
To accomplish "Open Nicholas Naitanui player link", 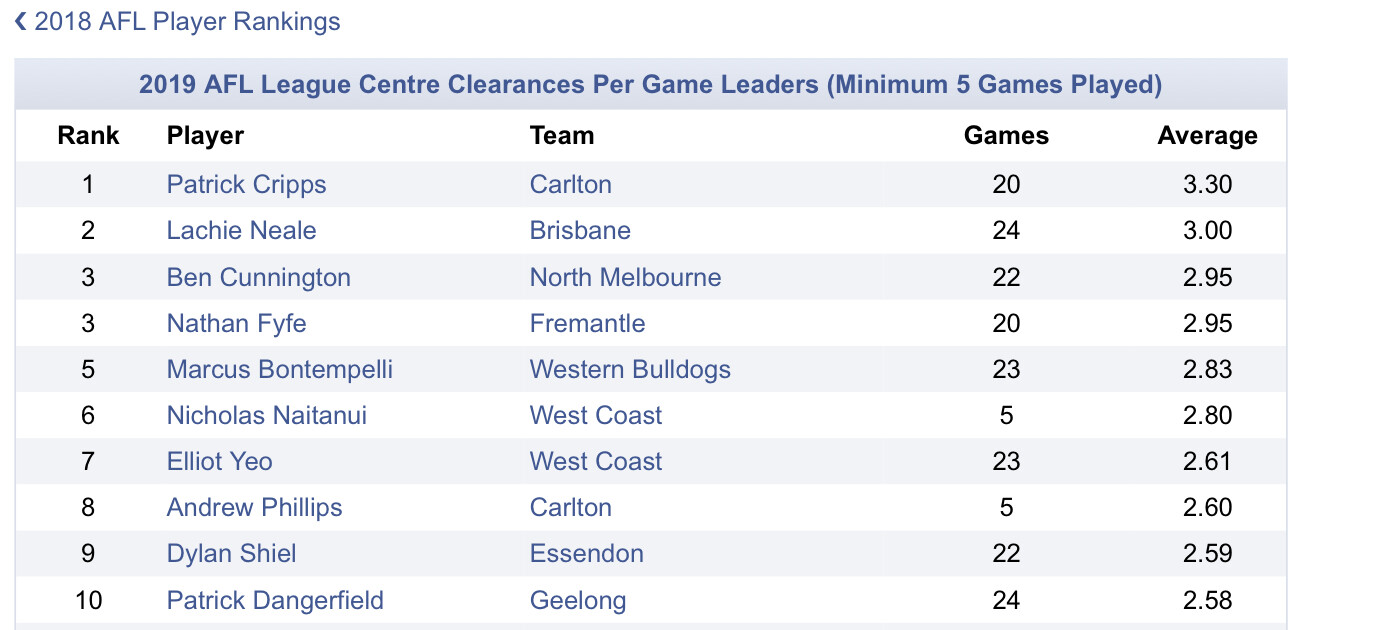I will pyautogui.click(x=266, y=415).
